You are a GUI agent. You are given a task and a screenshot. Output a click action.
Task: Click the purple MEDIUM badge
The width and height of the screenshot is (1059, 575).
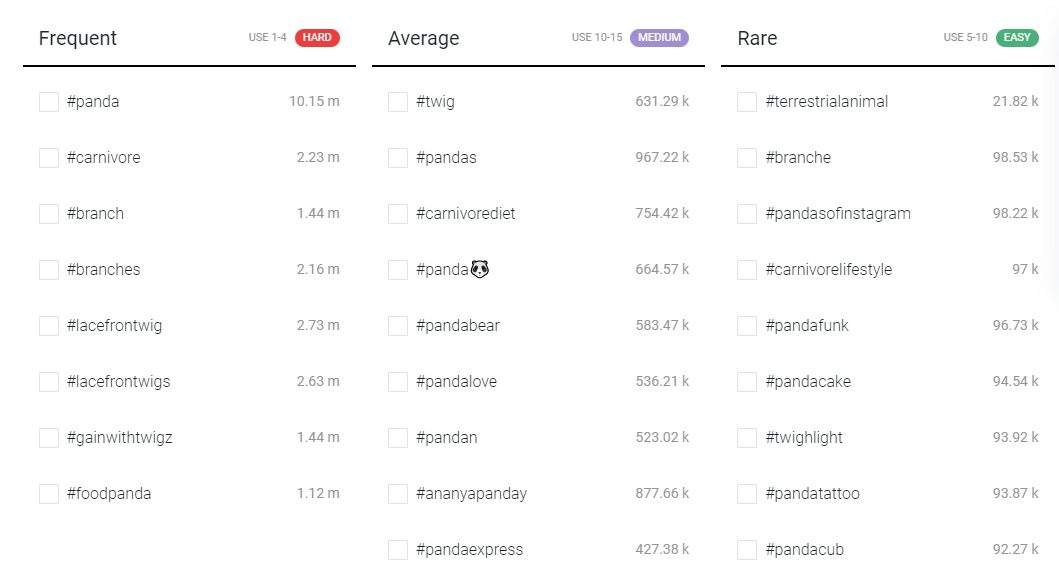[659, 37]
